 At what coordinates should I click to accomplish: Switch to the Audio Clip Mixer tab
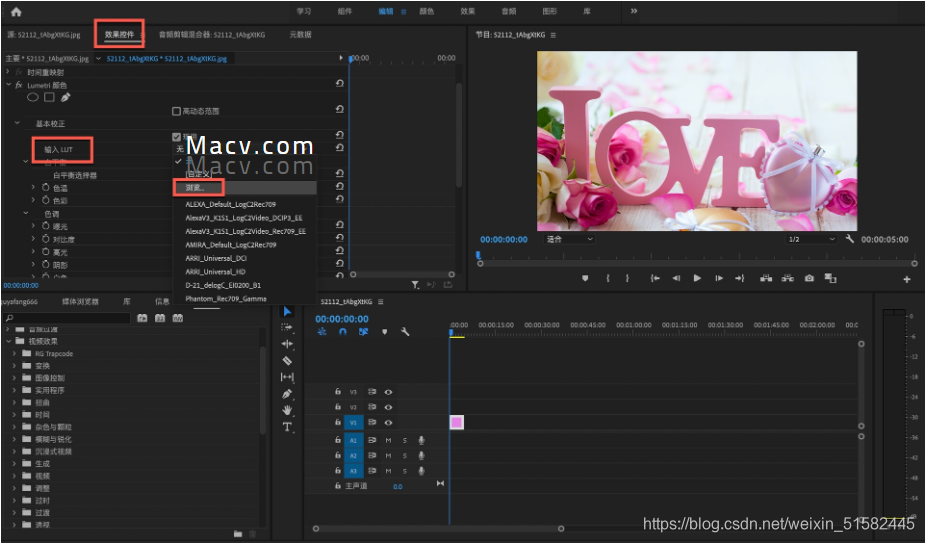[212, 35]
